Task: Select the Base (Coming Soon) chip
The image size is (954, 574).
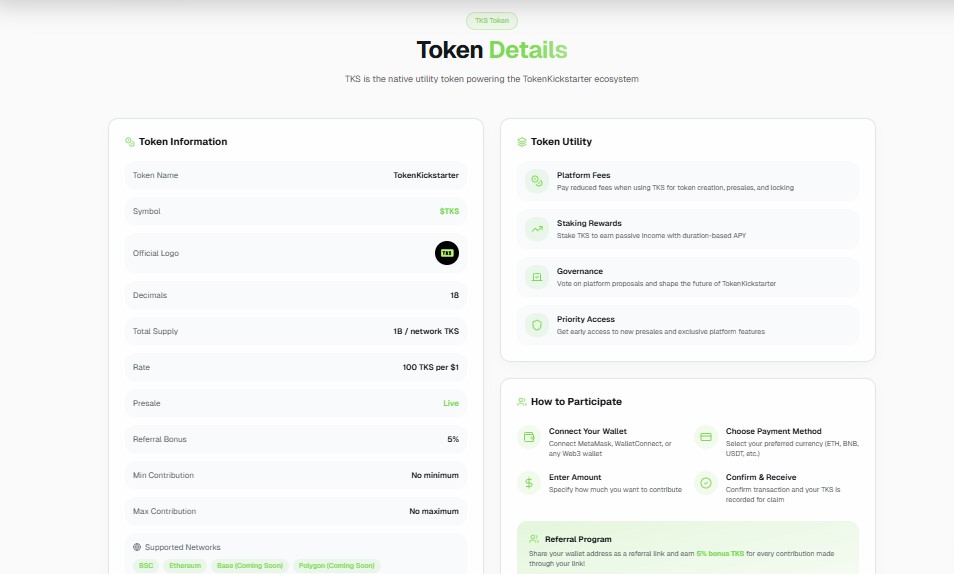Action: (250, 565)
